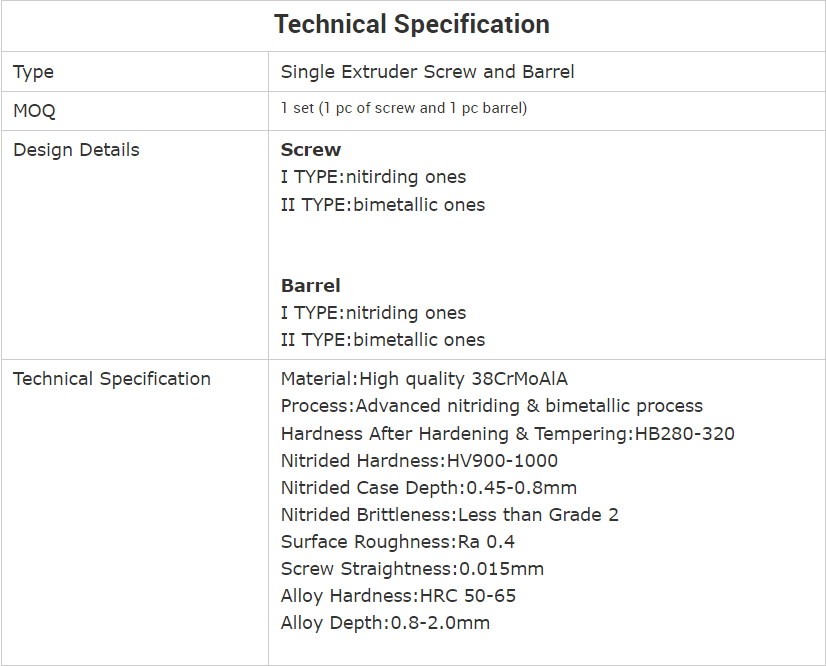
Task: Click the bold Barrel heading
Action: (311, 286)
